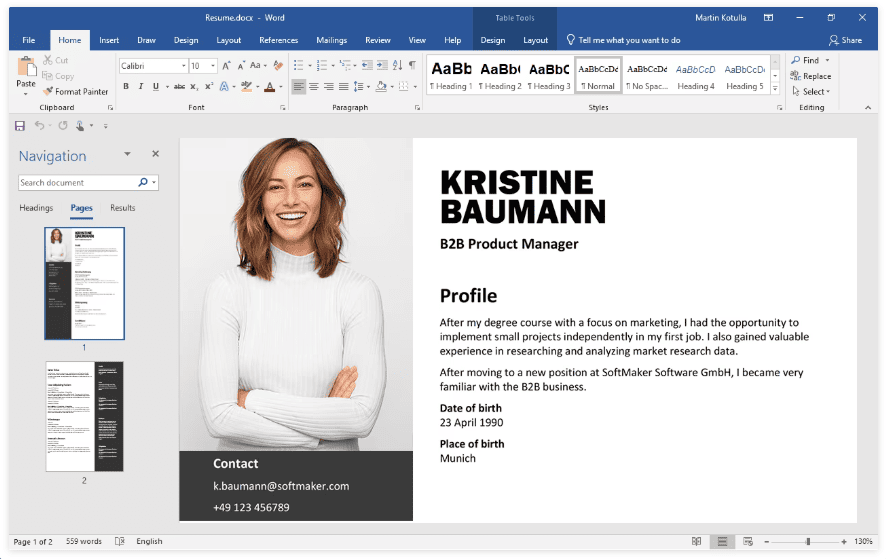Save the document from Quick Access toolbar
The image size is (886, 559).
[x=20, y=125]
